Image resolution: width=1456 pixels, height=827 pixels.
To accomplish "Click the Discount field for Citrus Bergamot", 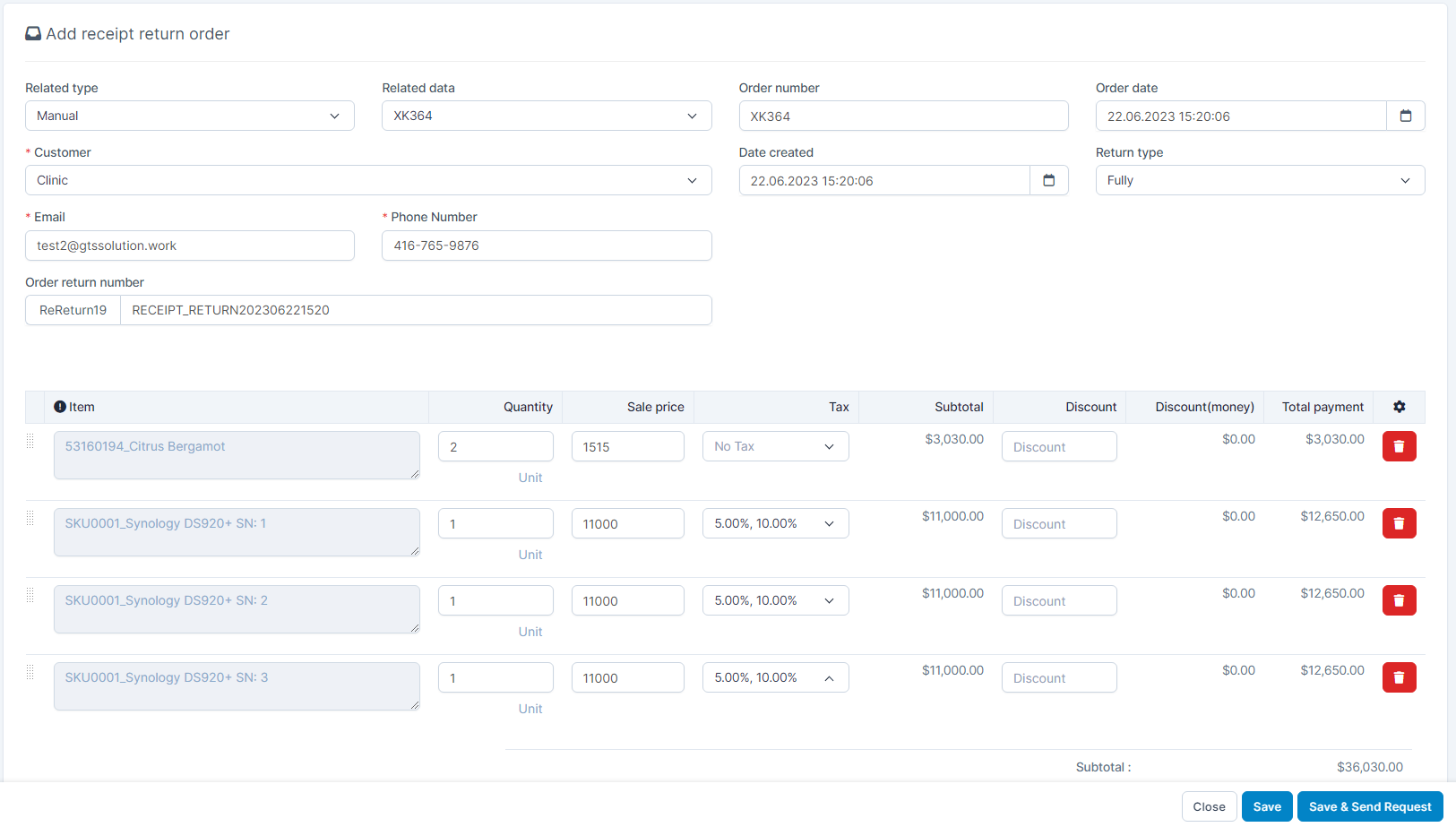I will coord(1059,446).
